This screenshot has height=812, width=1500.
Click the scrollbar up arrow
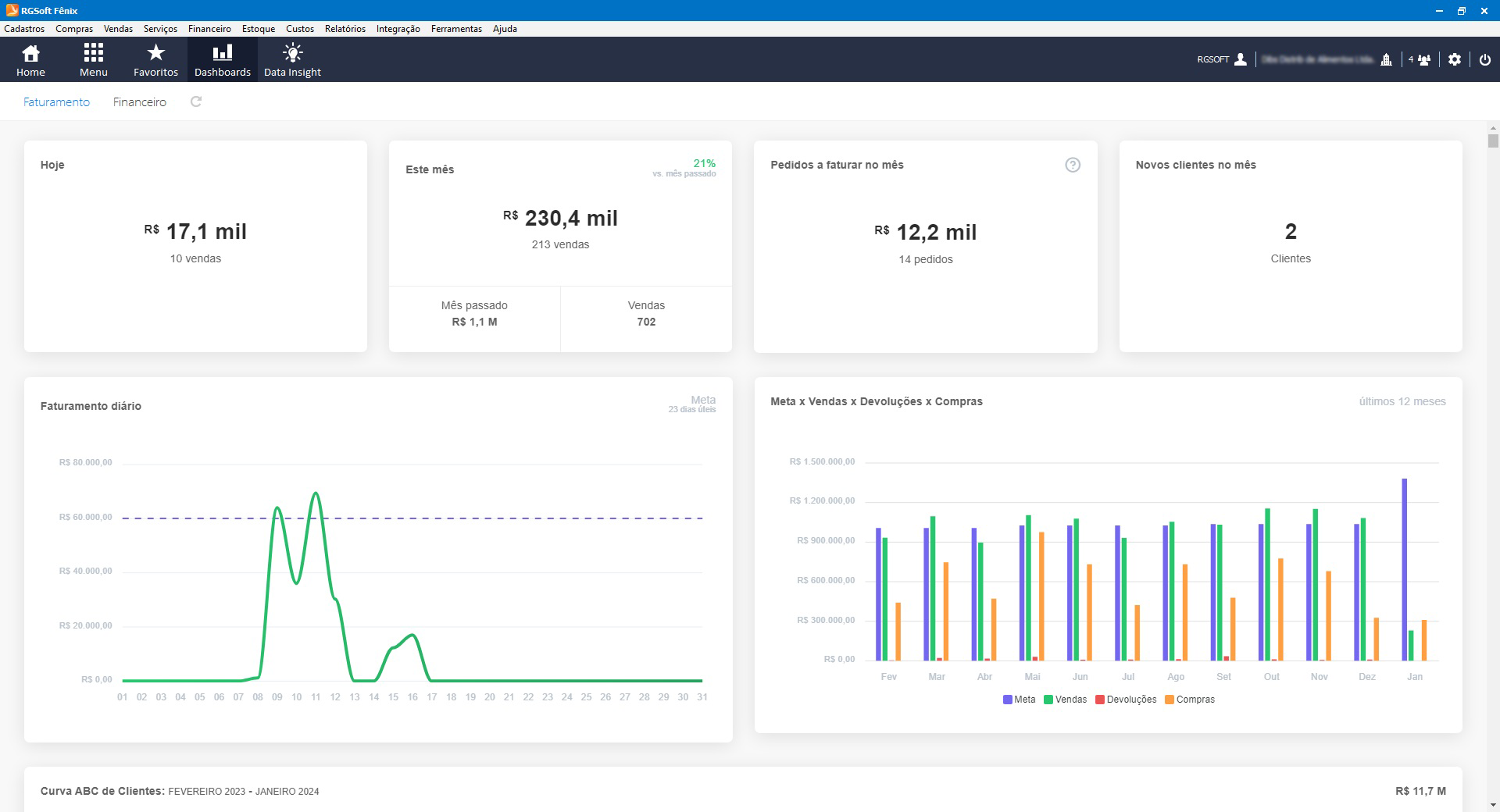point(1493,128)
